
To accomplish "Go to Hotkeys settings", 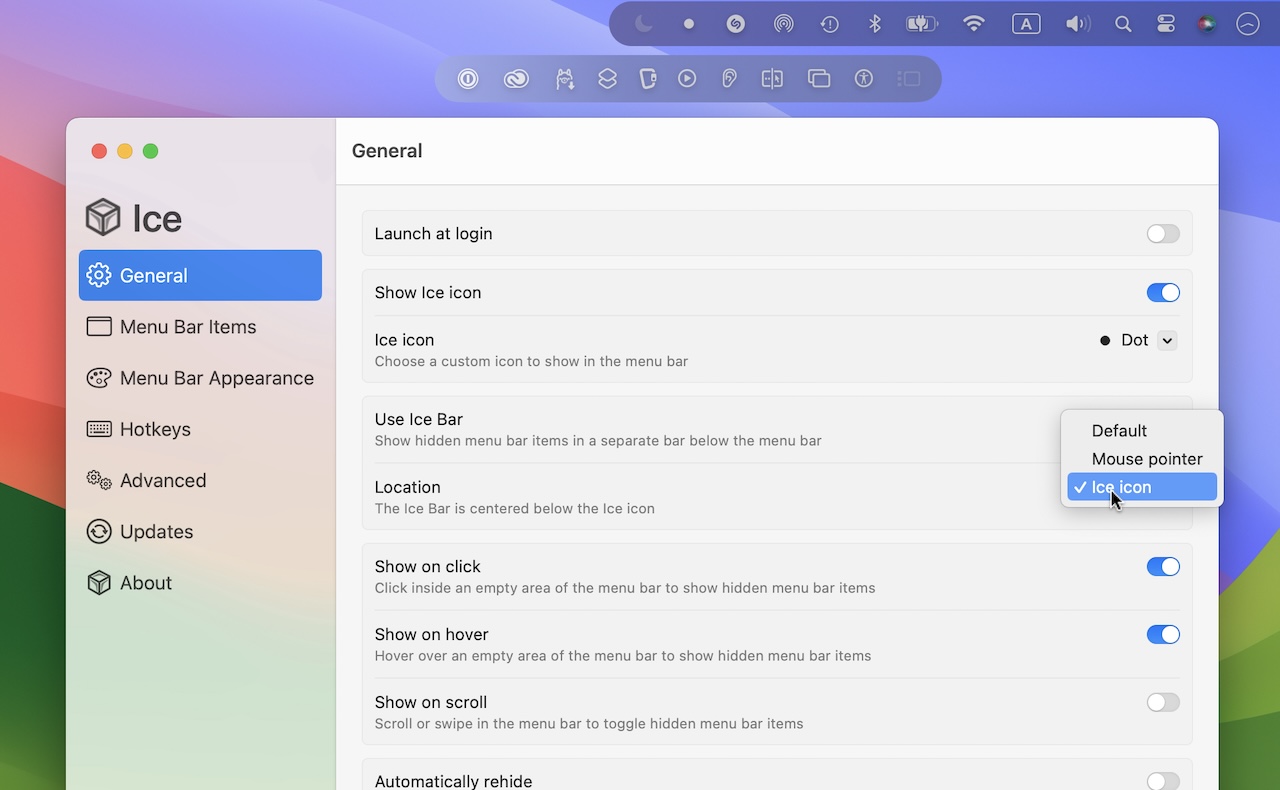I will click(x=200, y=429).
